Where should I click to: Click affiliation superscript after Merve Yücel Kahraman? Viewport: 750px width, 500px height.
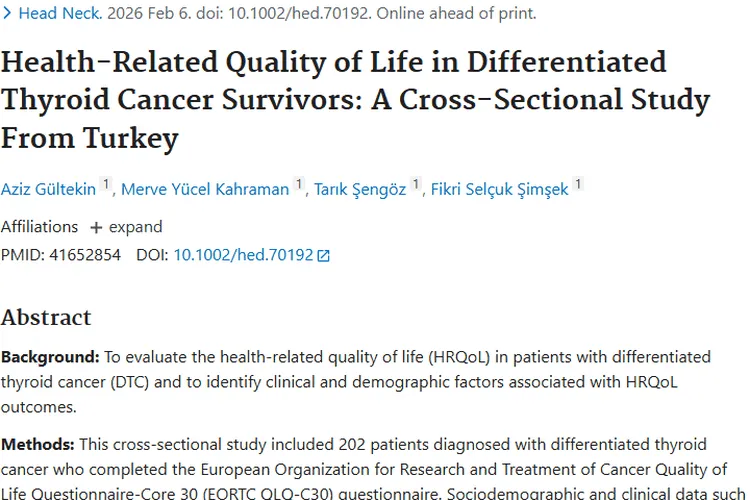click(299, 185)
